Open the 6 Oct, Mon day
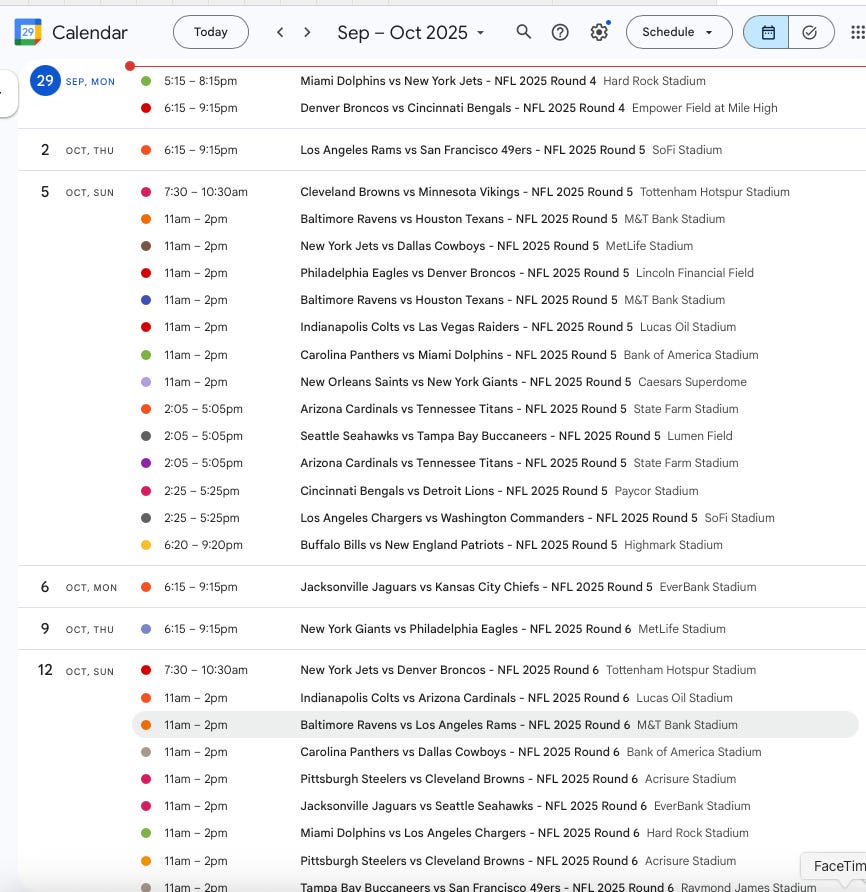 pos(45,587)
